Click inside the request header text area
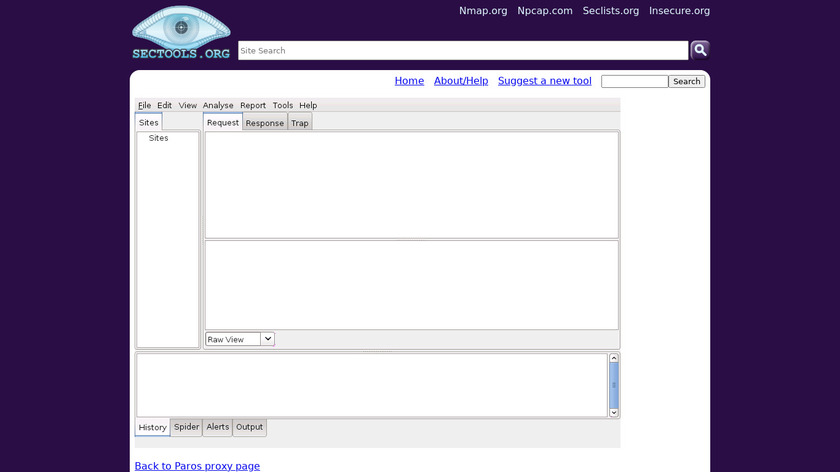The height and width of the screenshot is (472, 840). (411, 185)
